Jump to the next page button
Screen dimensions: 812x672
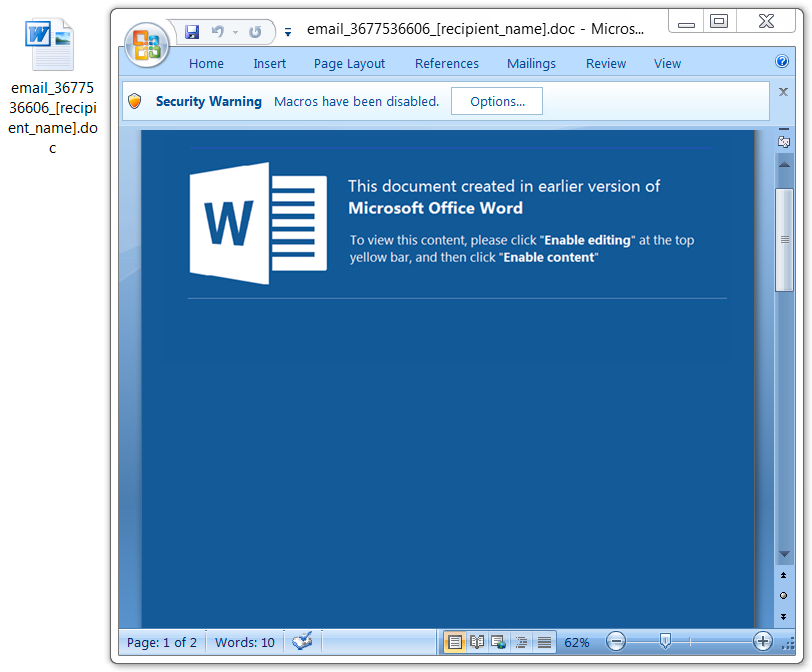pos(784,616)
